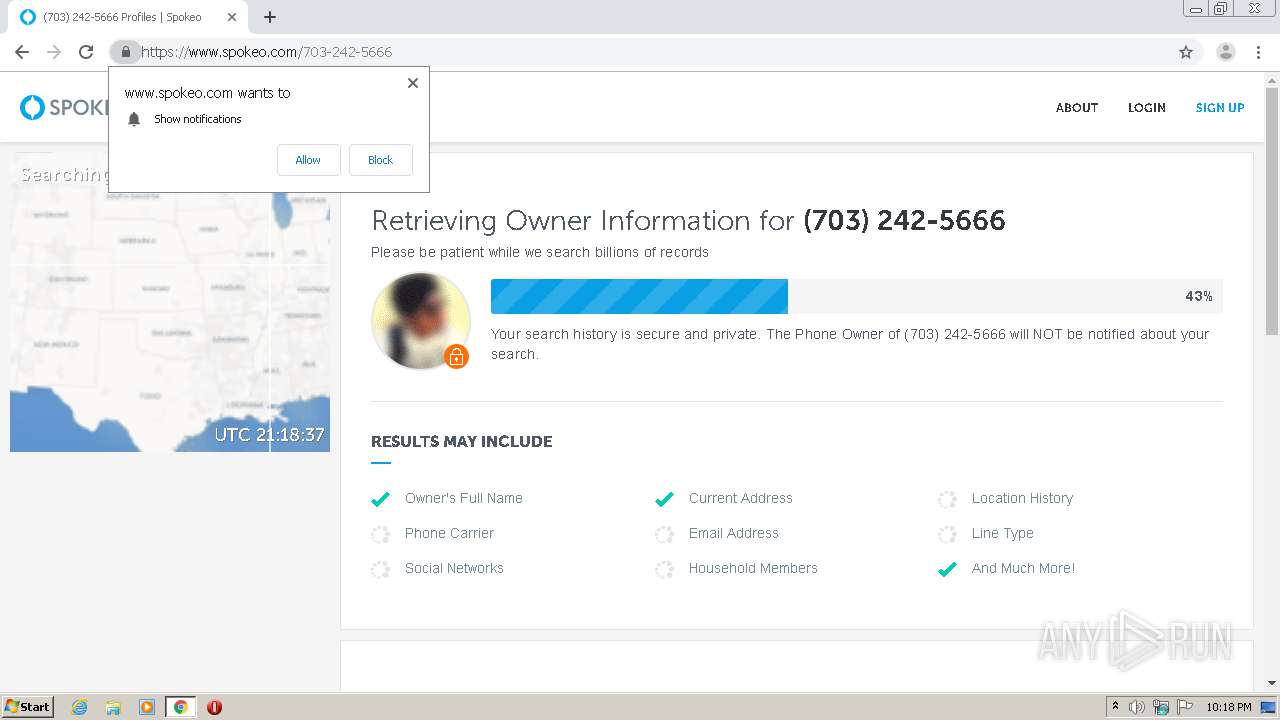Open the Chrome profile avatar
This screenshot has width=1280, height=720.
point(1226,52)
